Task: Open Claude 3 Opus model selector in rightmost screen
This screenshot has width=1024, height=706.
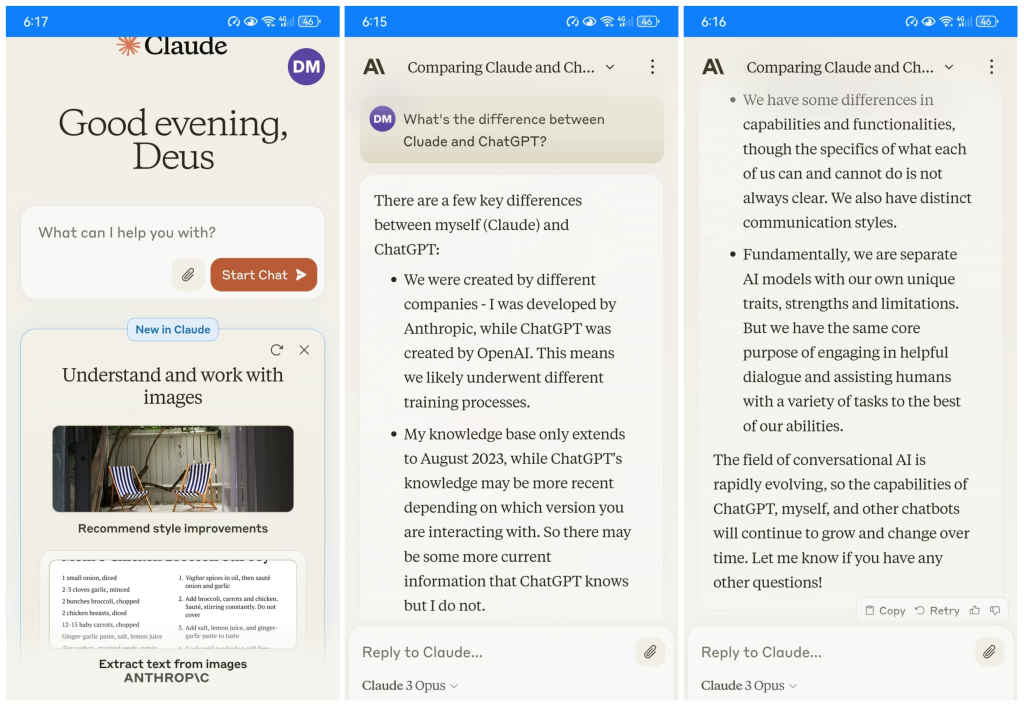Action: tap(749, 686)
